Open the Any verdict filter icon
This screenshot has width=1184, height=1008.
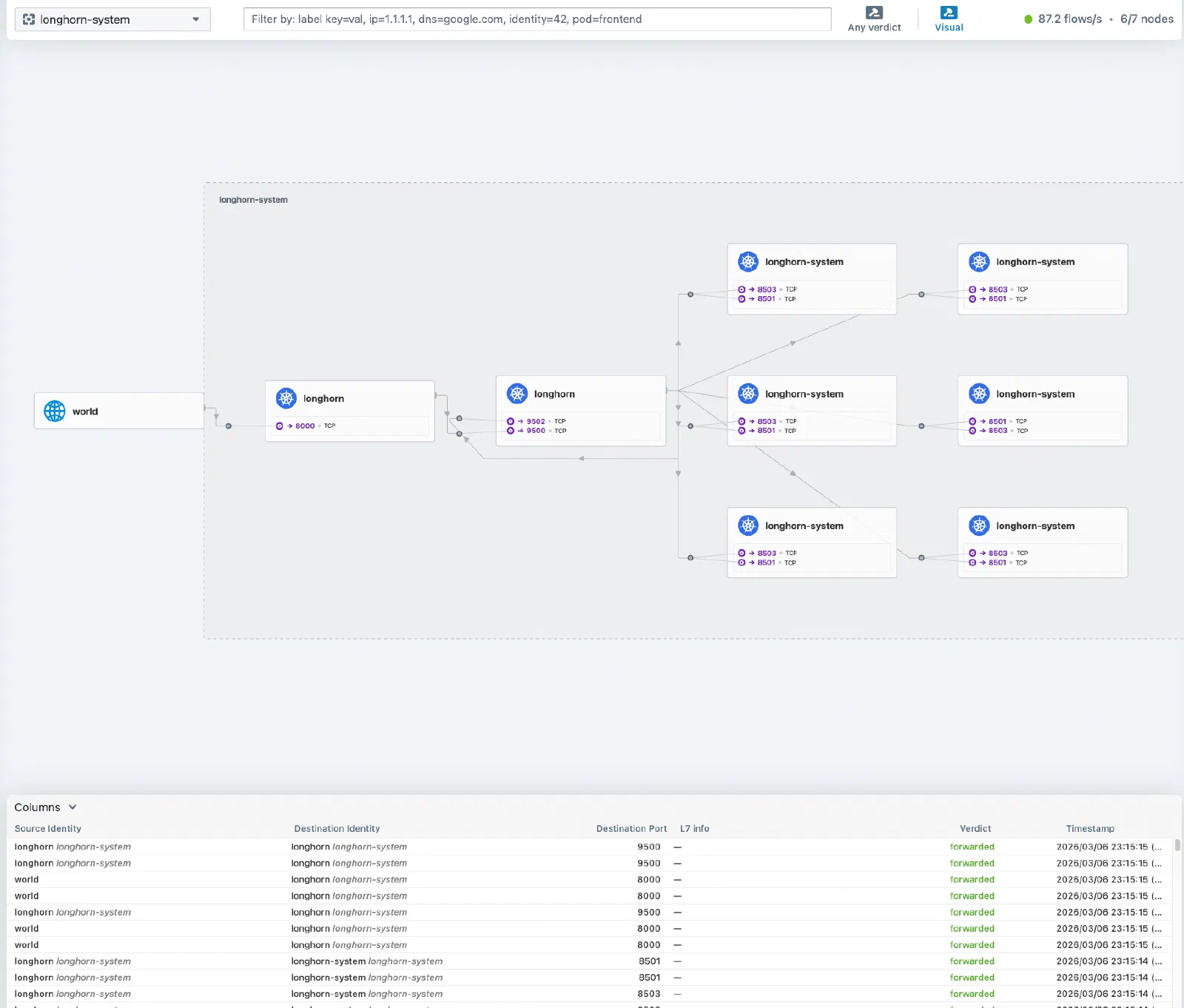(874, 13)
